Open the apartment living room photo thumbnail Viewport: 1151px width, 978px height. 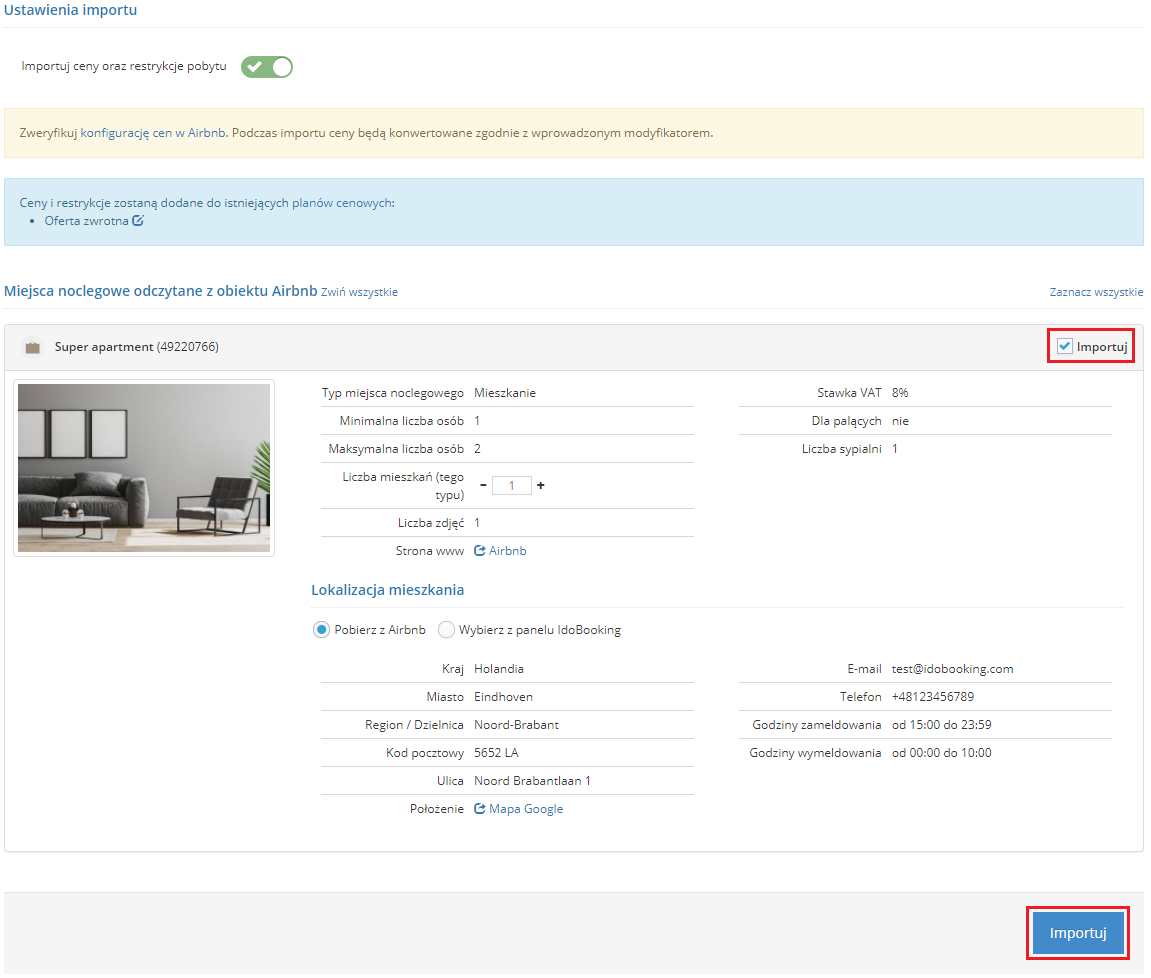click(144, 468)
